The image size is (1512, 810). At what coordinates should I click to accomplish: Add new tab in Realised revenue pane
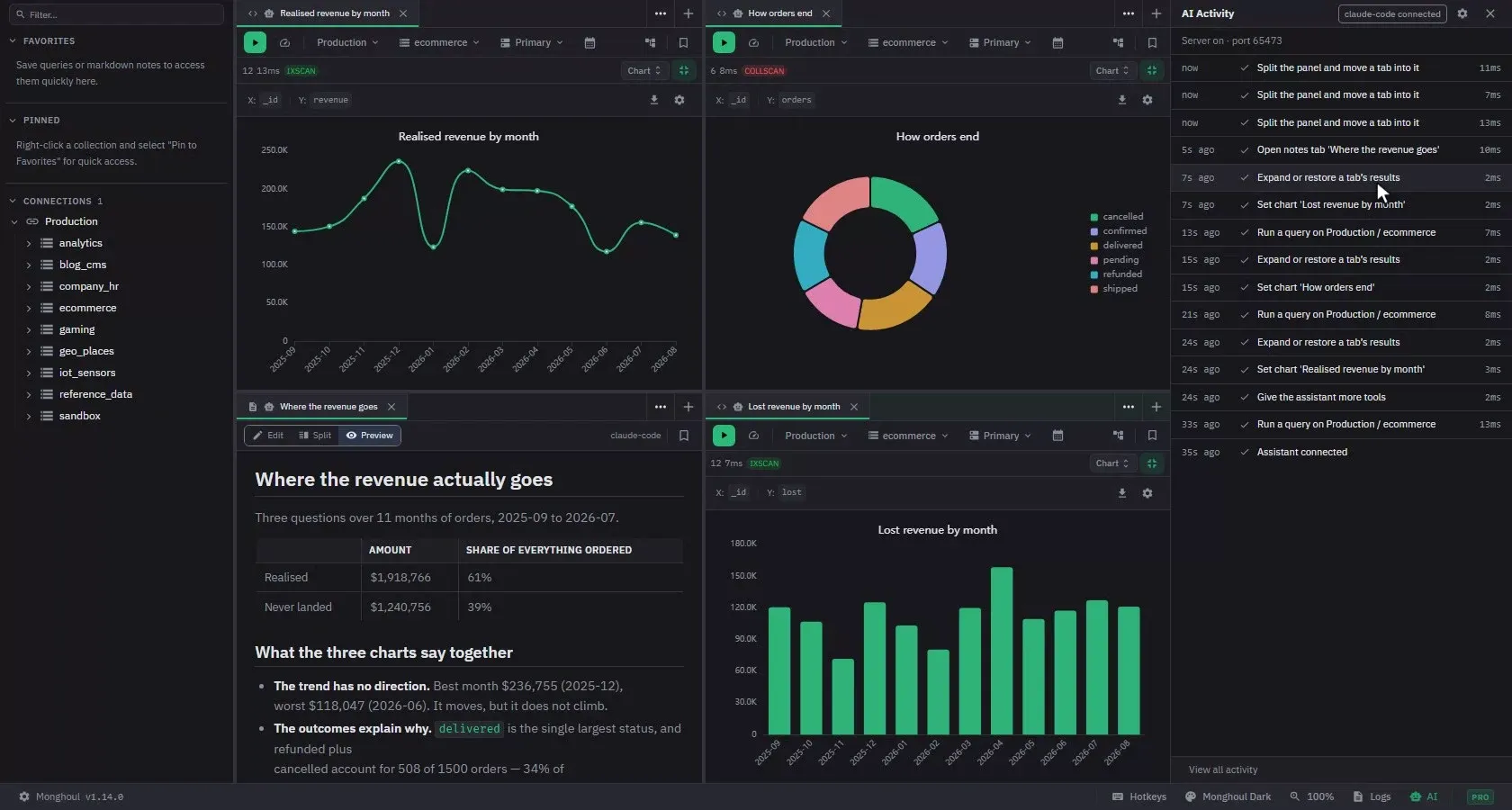coord(688,13)
